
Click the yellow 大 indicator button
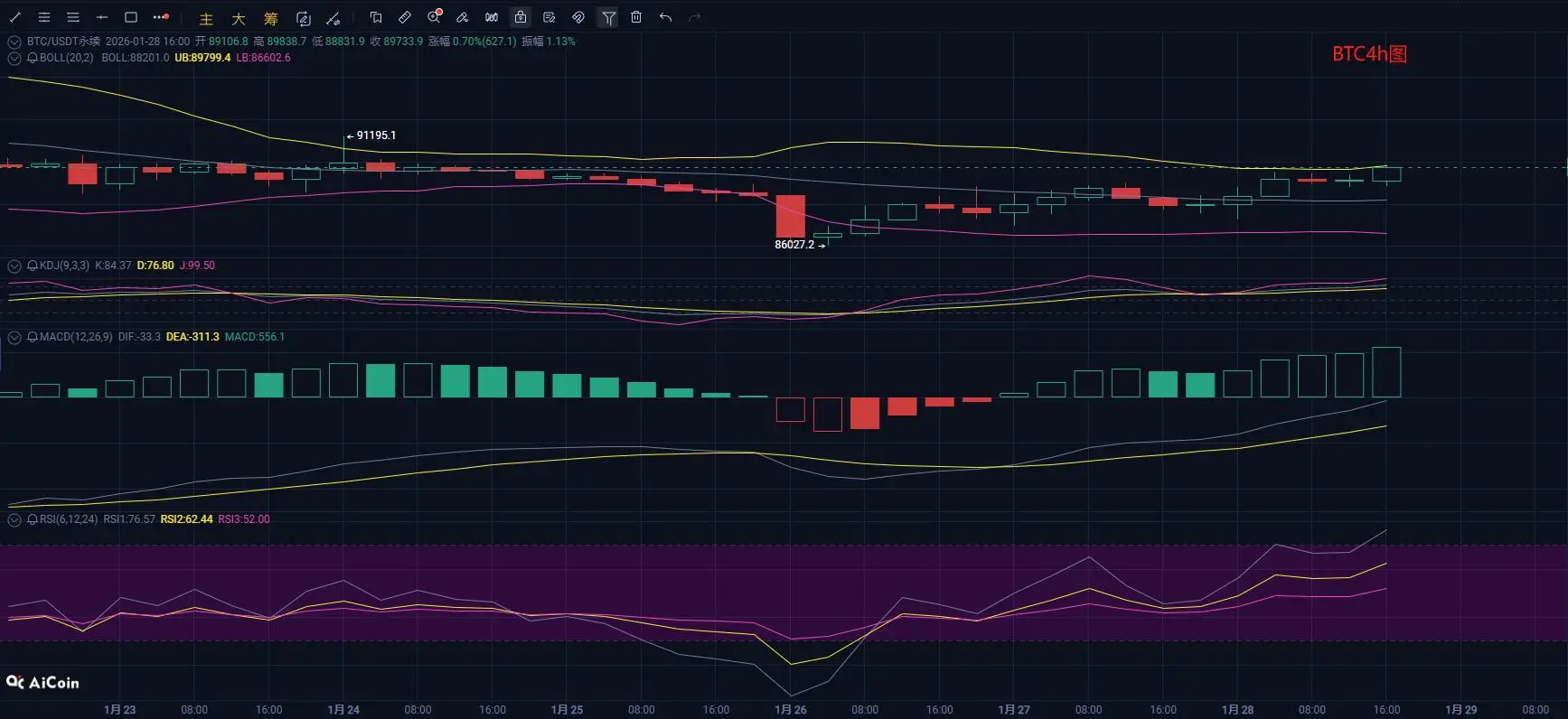[x=239, y=18]
